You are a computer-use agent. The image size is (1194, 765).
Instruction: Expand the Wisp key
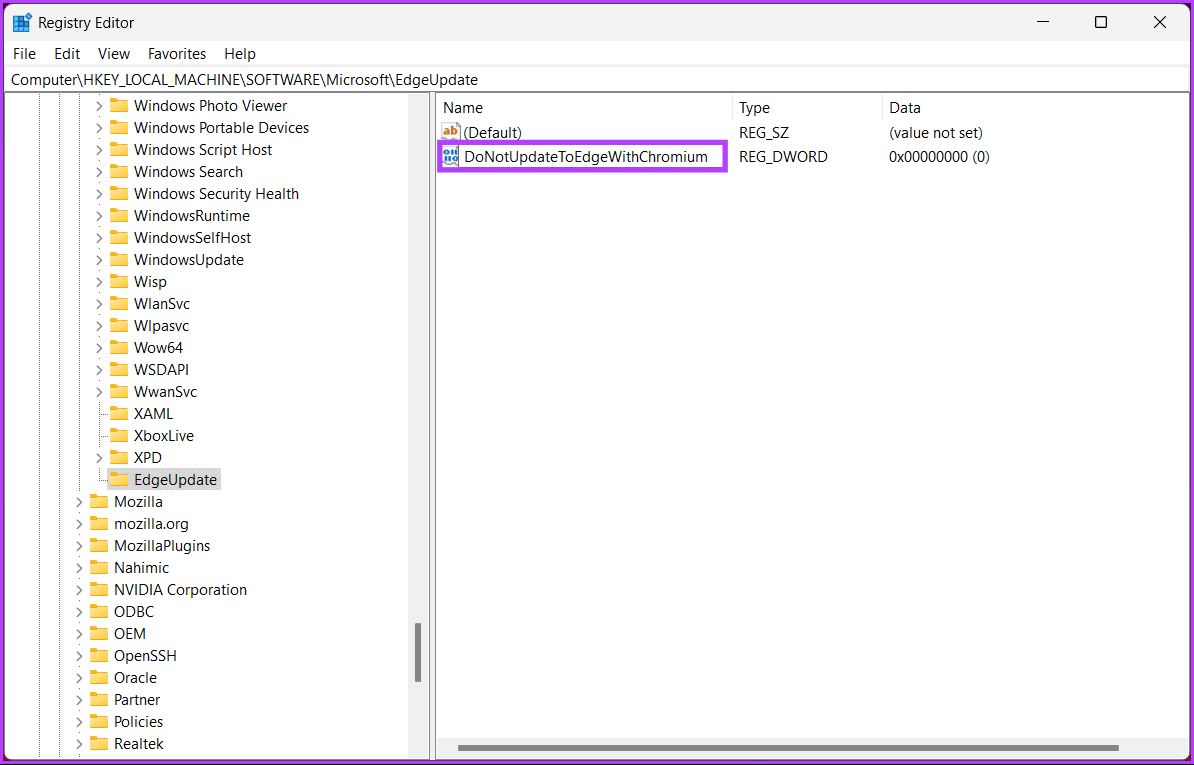point(99,282)
